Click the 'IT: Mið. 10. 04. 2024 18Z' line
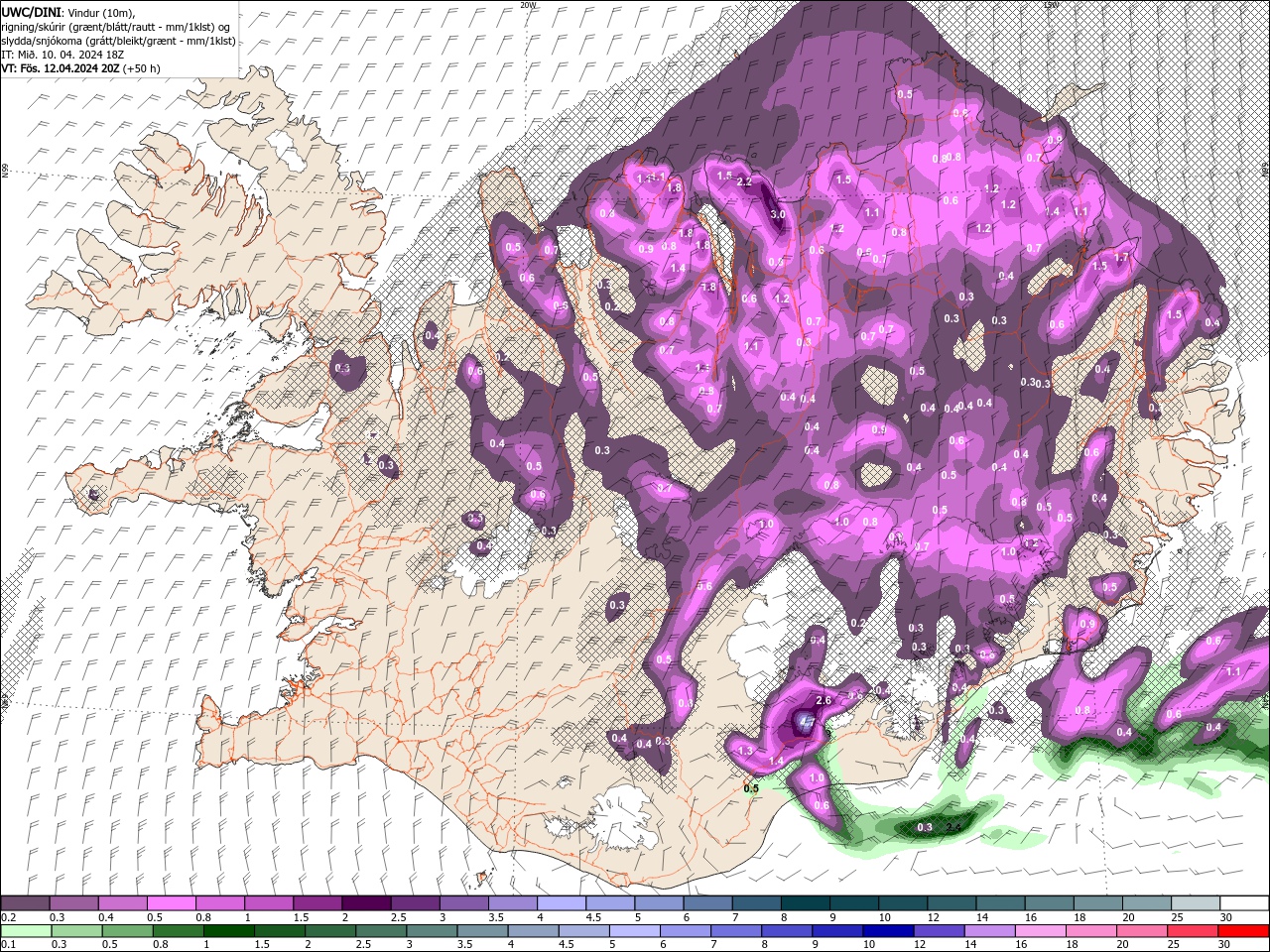Screen dimensions: 1270x952 [x=64, y=55]
